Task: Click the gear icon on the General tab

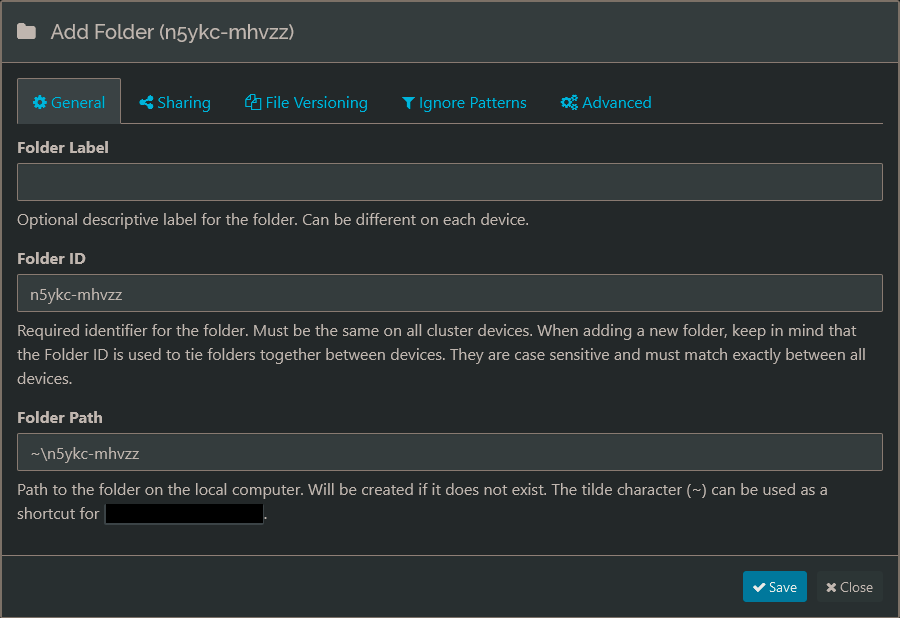Action: pyautogui.click(x=40, y=102)
